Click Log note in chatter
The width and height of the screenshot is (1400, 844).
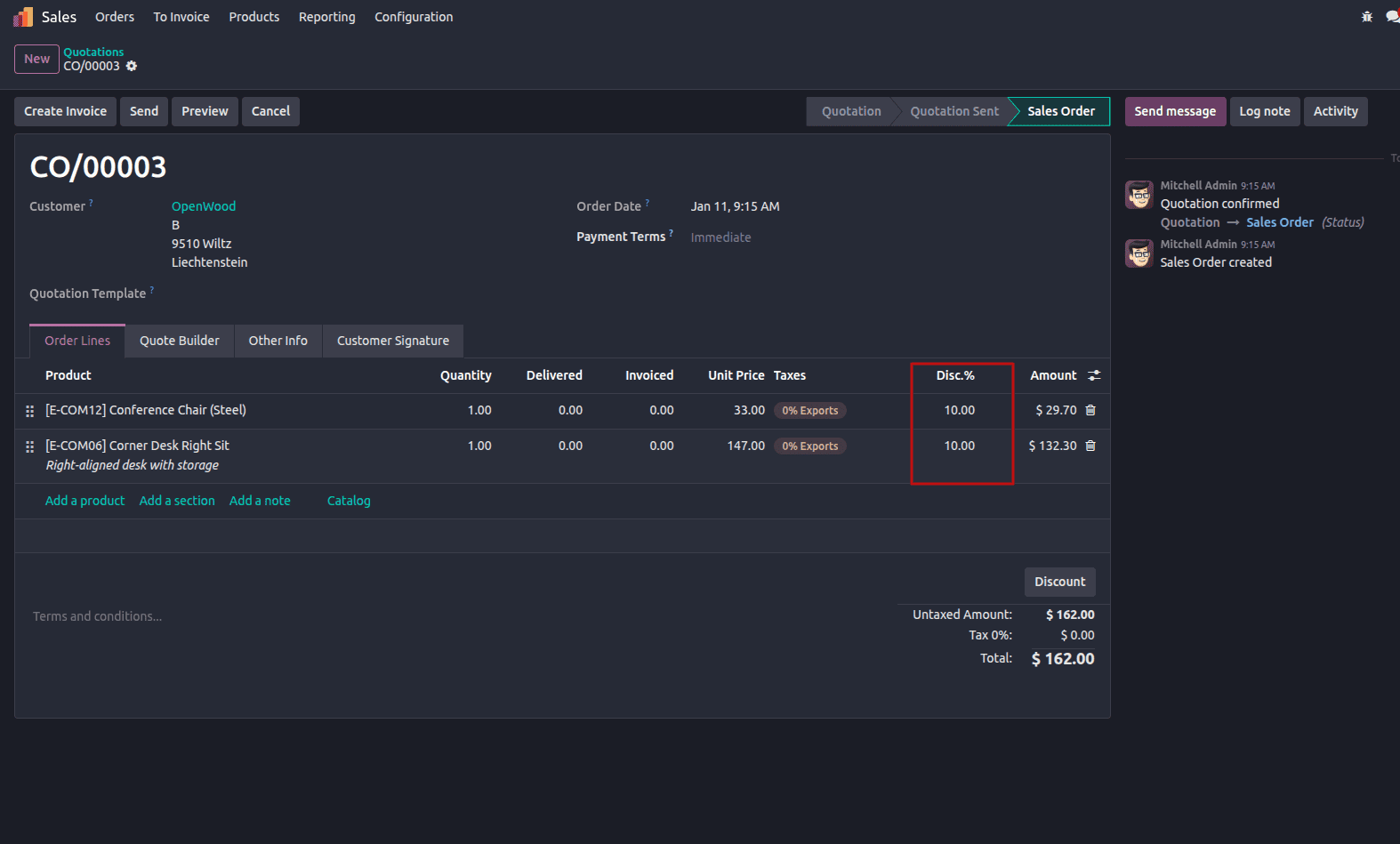[1265, 111]
